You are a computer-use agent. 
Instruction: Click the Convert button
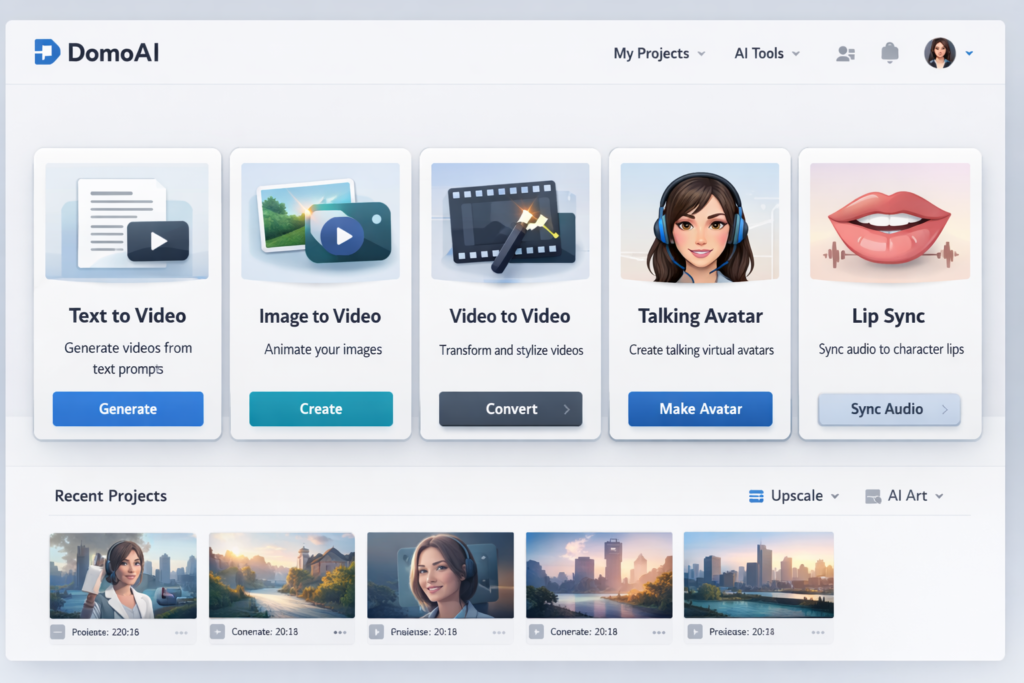pos(510,409)
